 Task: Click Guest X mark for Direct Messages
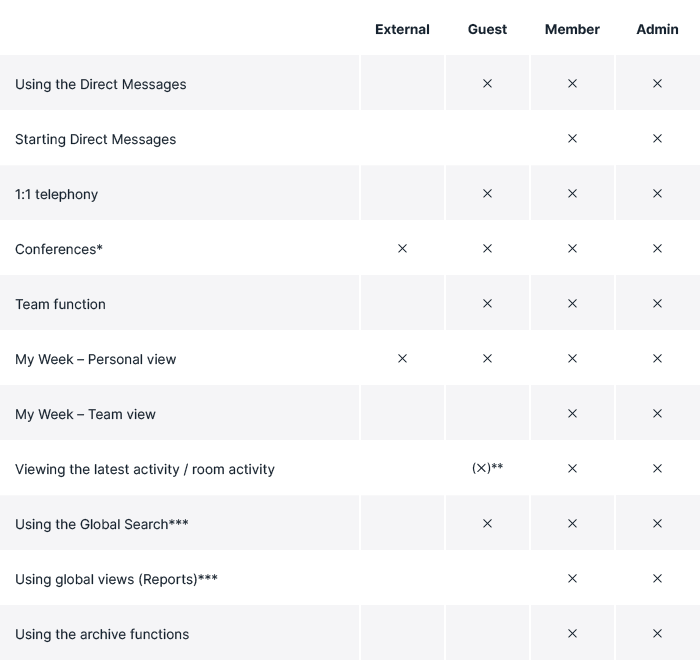[x=487, y=84]
